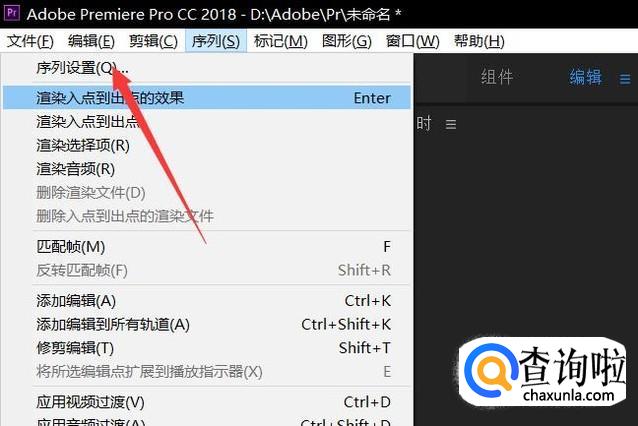This screenshot has width=638, height=426.
Task: Choose 添加编辑到所有轨道(A) entry
Action: pos(207,324)
